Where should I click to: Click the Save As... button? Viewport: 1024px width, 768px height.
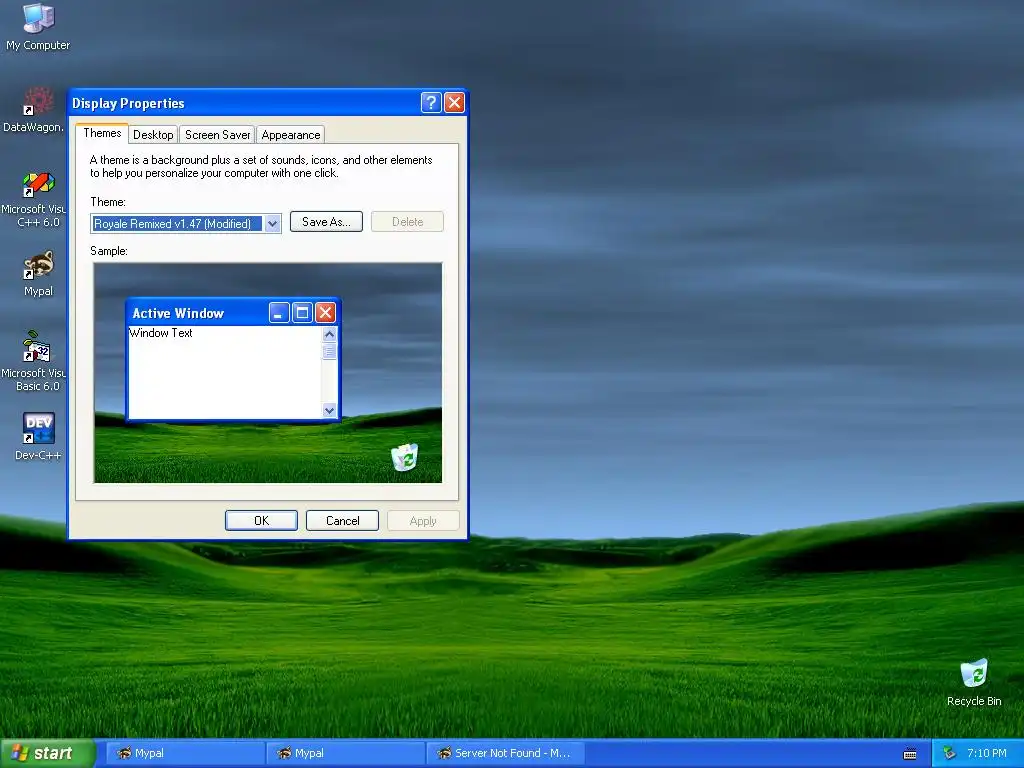[x=327, y=221]
